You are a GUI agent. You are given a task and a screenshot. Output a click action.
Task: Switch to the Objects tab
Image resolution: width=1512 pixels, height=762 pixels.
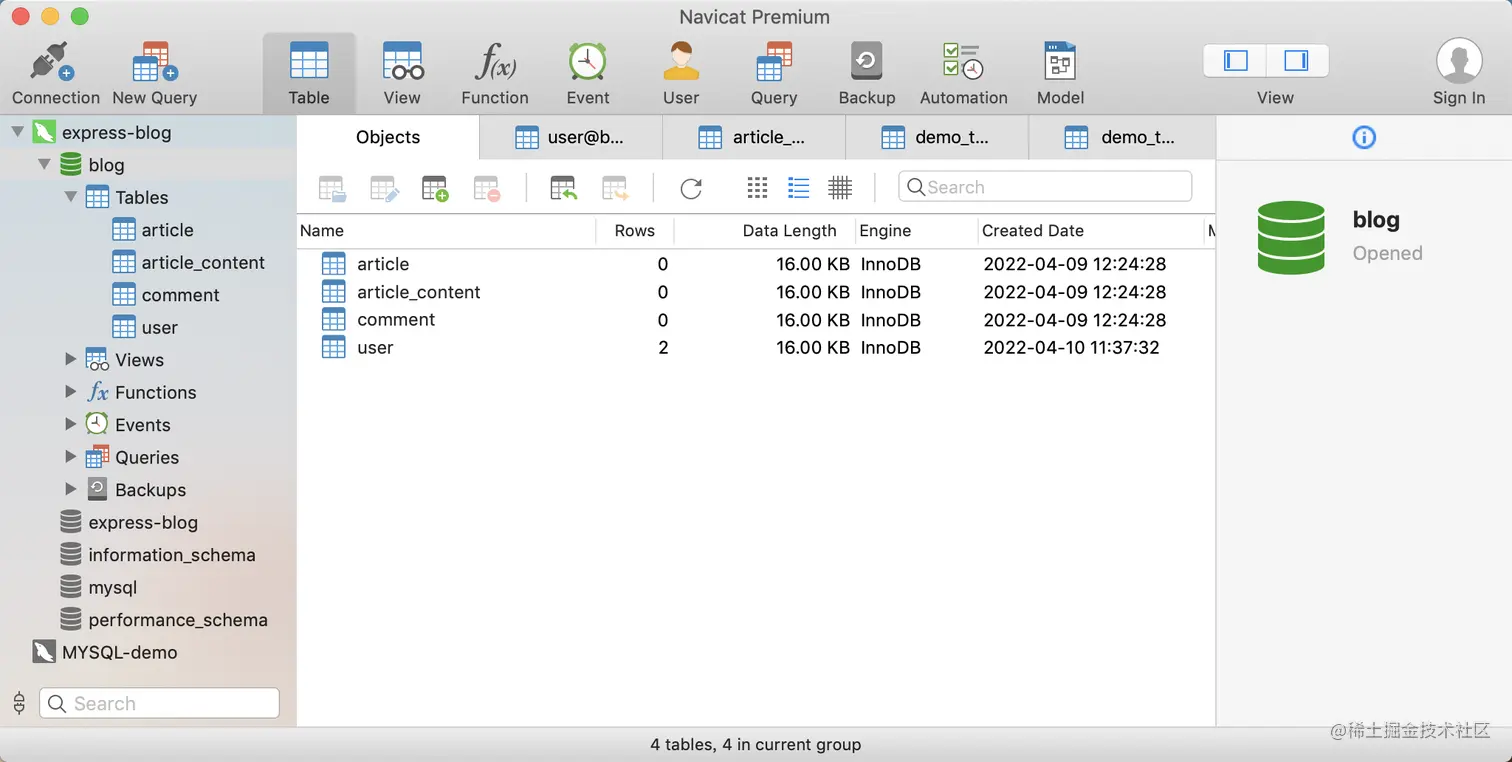point(388,138)
